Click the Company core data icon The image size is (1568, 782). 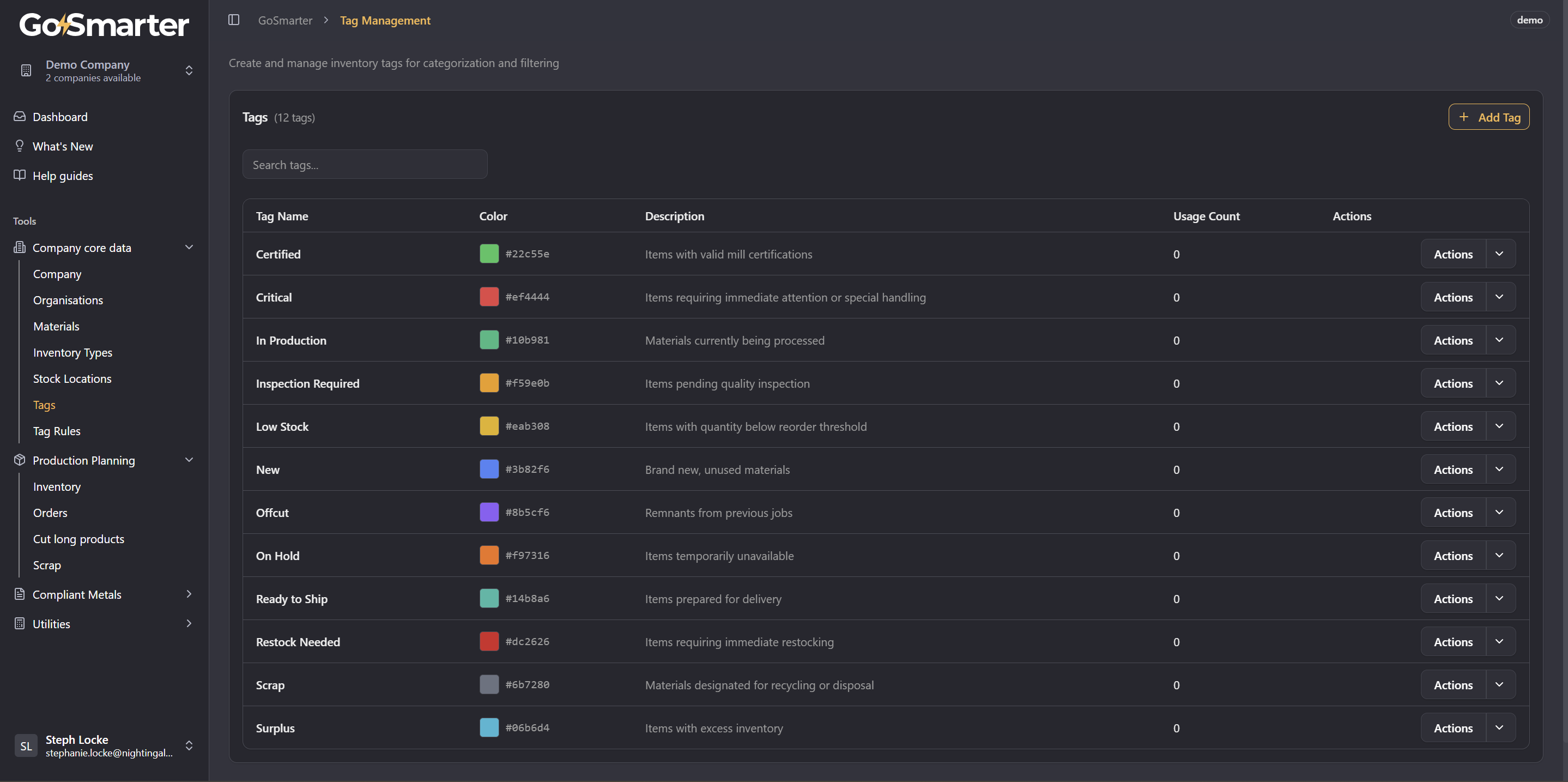point(20,247)
